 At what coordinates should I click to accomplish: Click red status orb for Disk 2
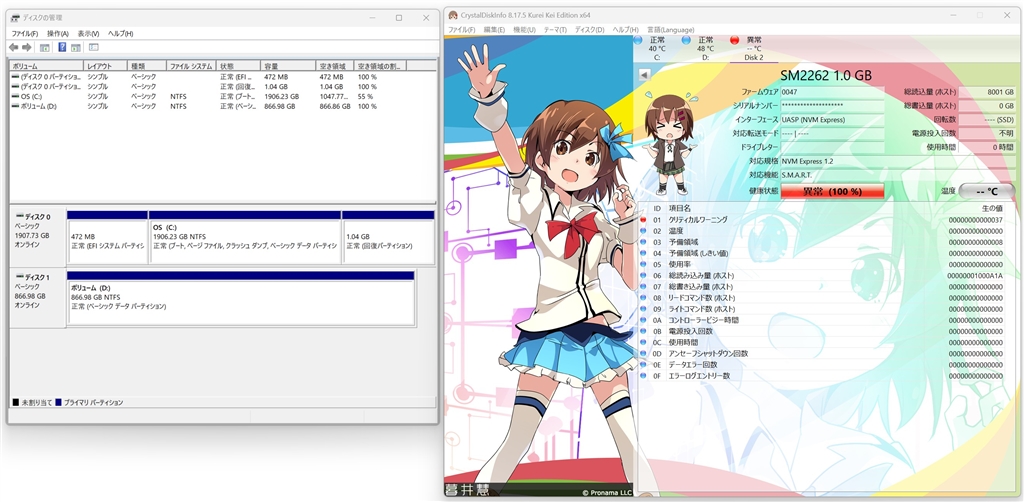click(x=734, y=40)
